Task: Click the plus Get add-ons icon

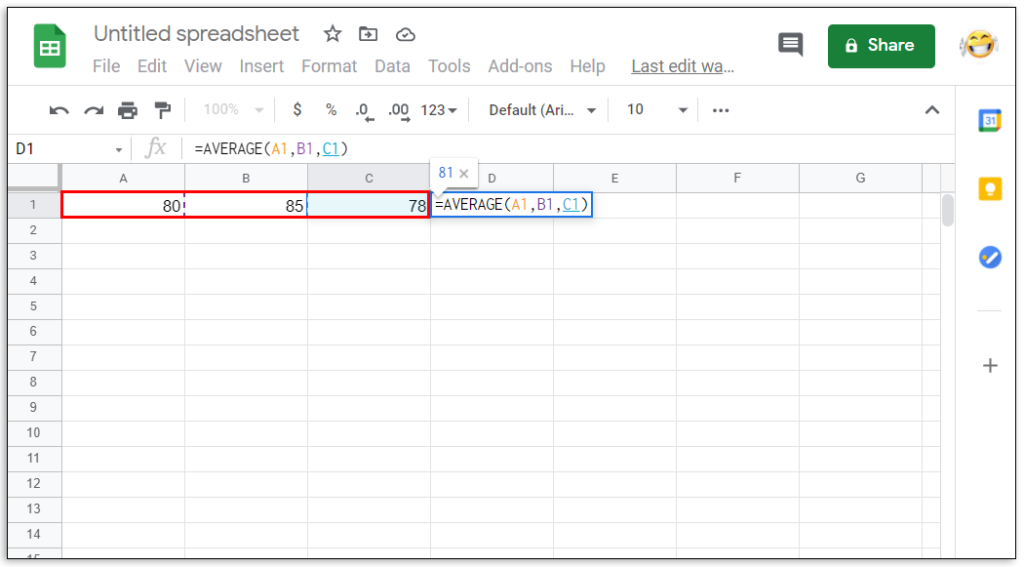Action: point(990,366)
